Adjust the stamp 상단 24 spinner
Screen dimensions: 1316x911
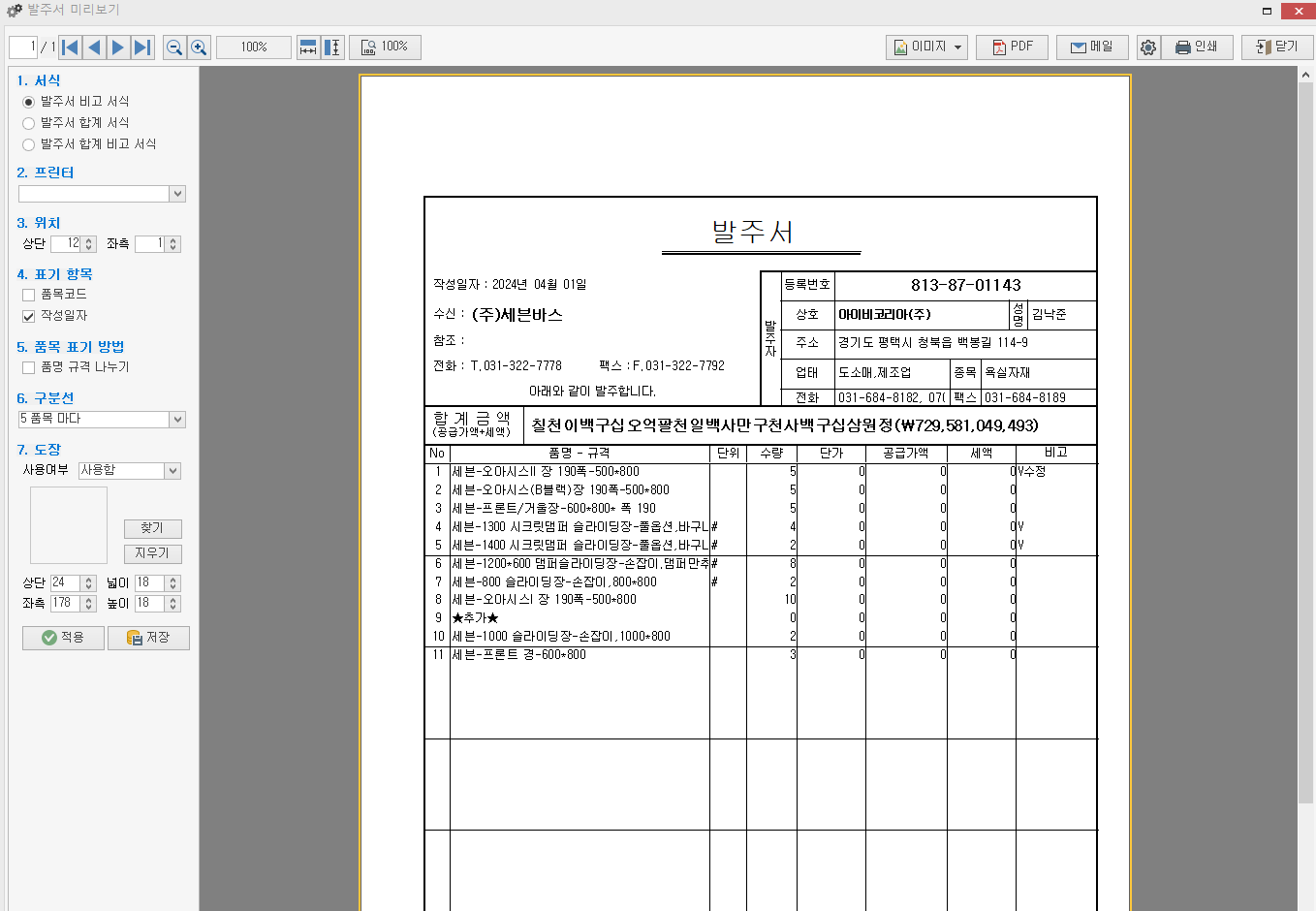pyautogui.click(x=89, y=582)
